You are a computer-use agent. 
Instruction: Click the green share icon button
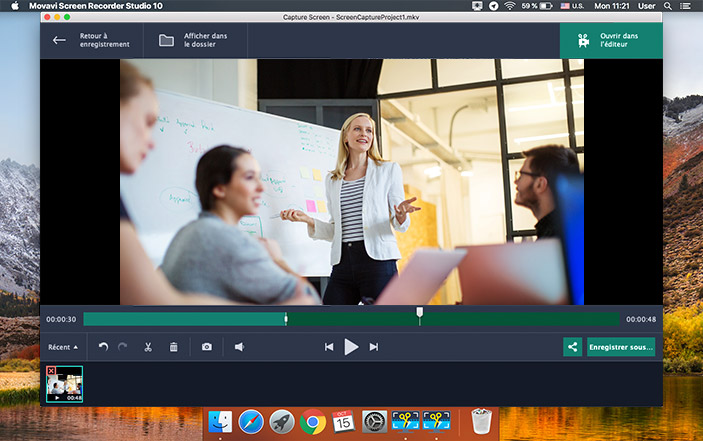572,347
